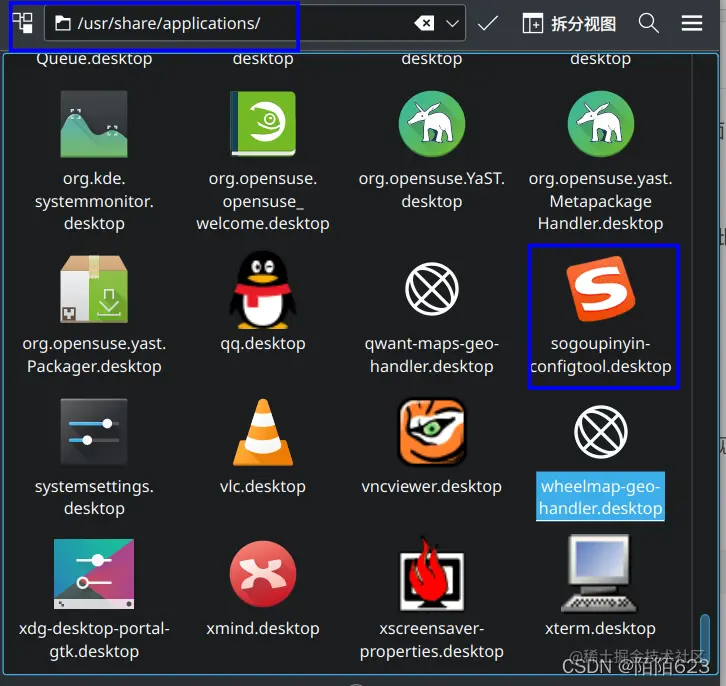The image size is (726, 686).
Task: Toggle the 拆分视图 split view button
Action: coord(569,23)
